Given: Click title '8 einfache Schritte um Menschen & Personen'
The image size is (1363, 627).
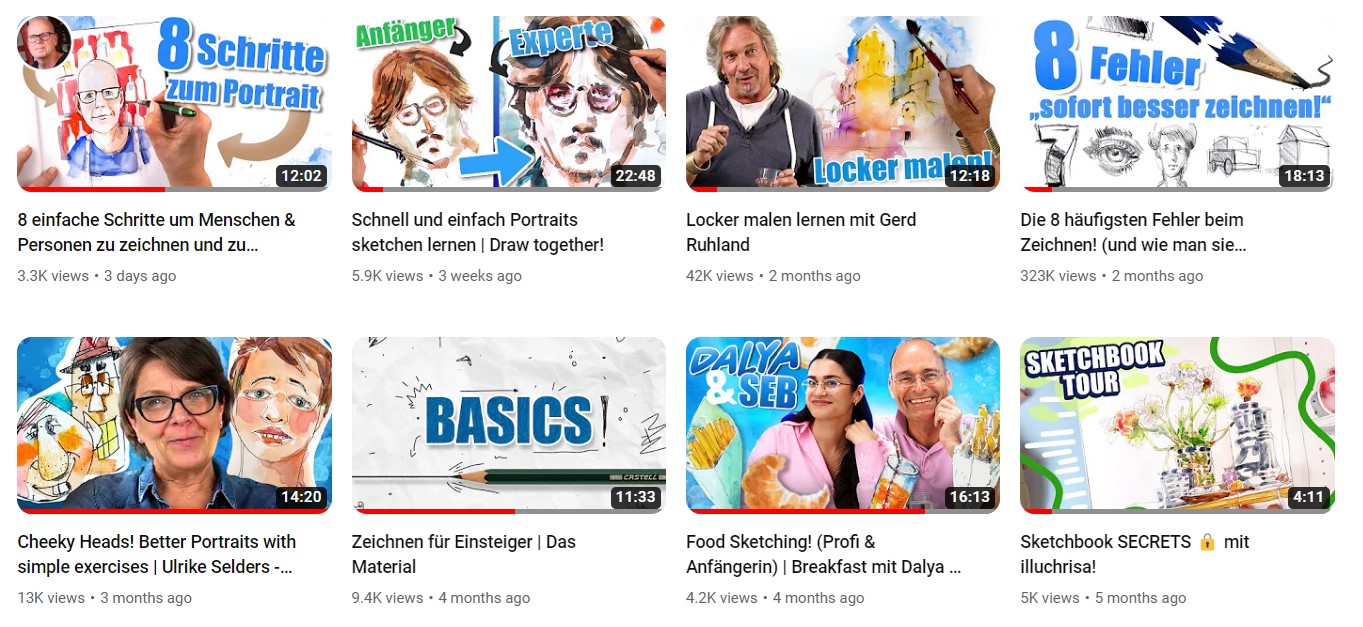Looking at the screenshot, I should [157, 232].
